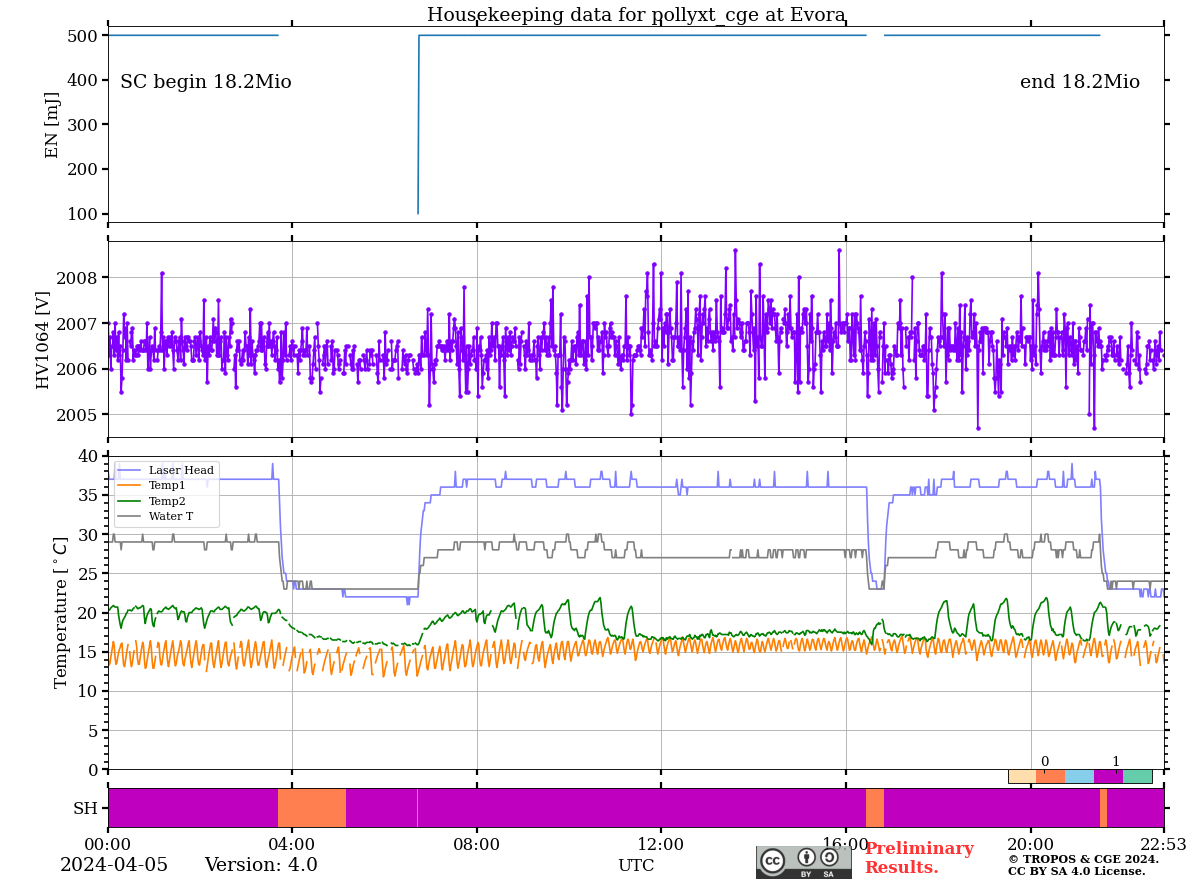1200x880 pixels.
Task: Click the '100' tick on the EN axis
Action: pos(83,214)
